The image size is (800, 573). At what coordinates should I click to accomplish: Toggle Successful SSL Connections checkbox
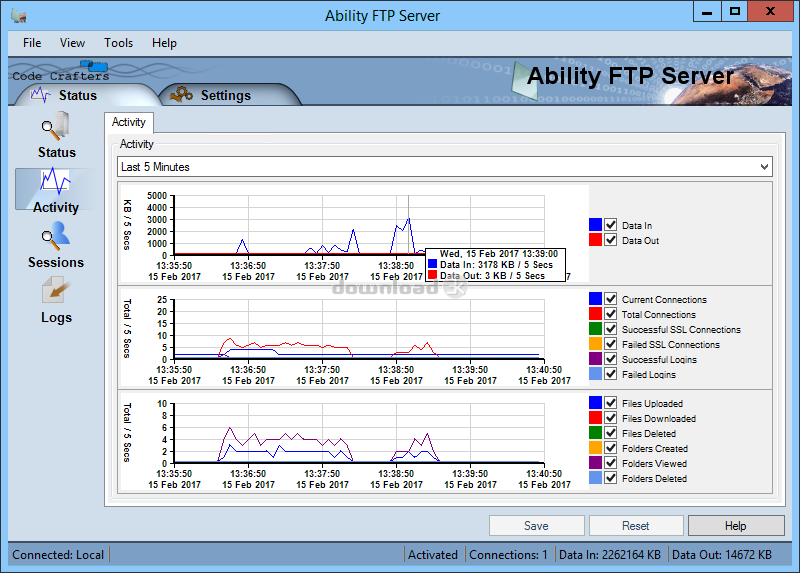(610, 329)
